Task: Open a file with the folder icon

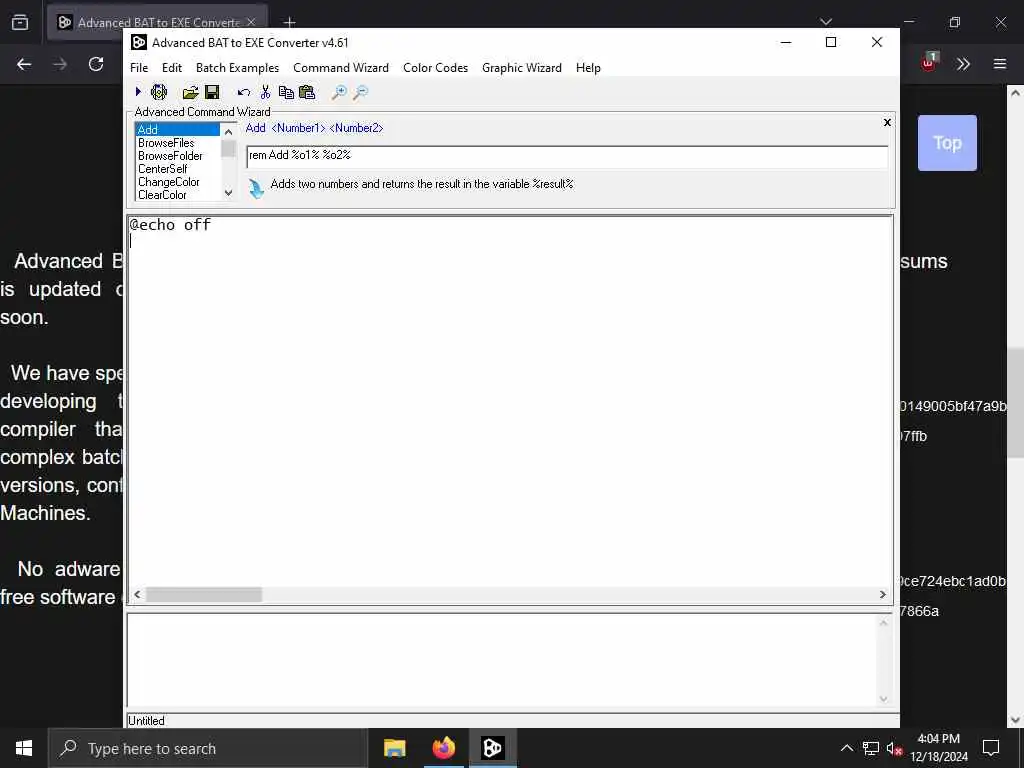Action: 190,92
